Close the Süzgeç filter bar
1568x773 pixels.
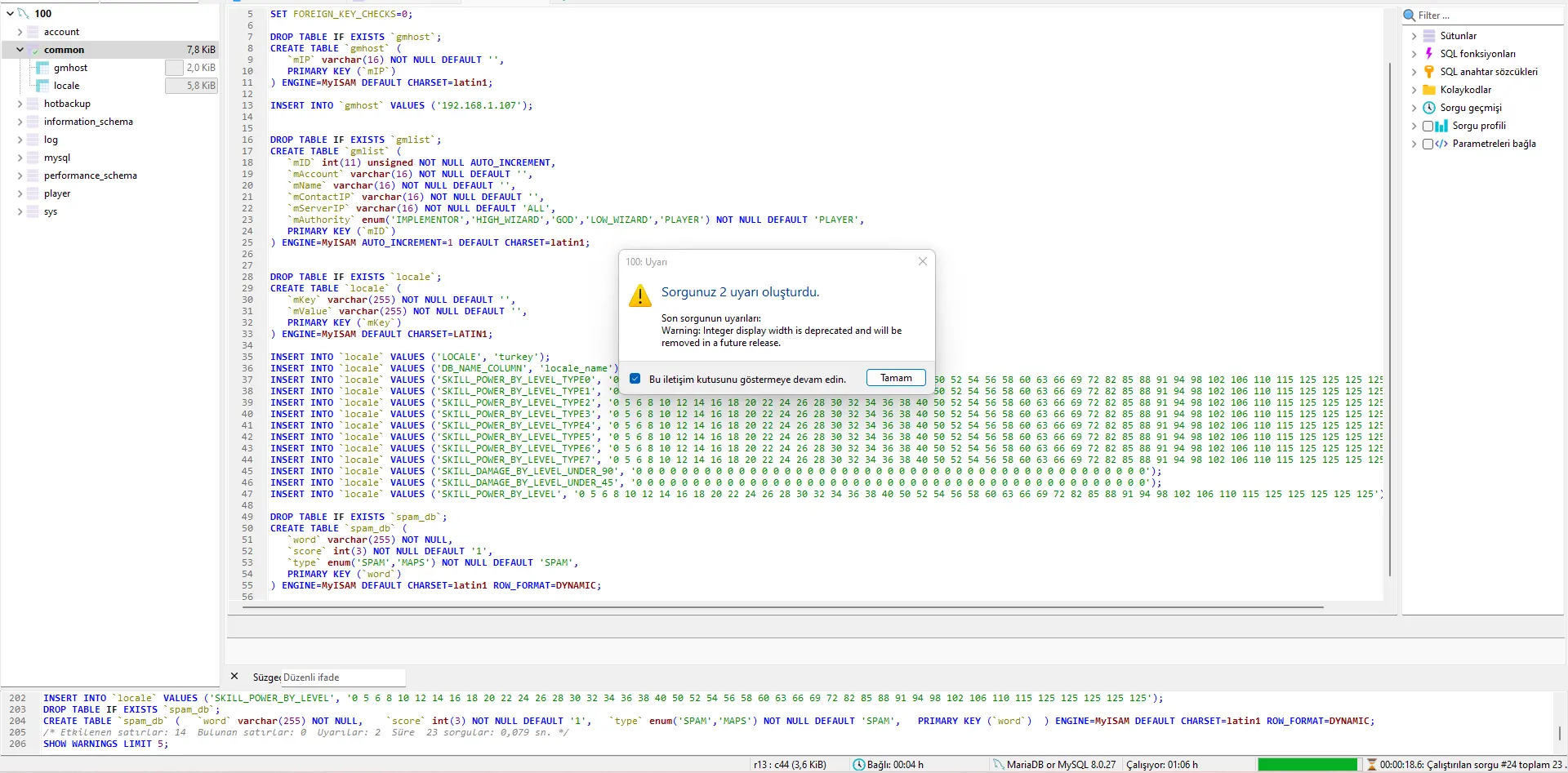[x=234, y=677]
